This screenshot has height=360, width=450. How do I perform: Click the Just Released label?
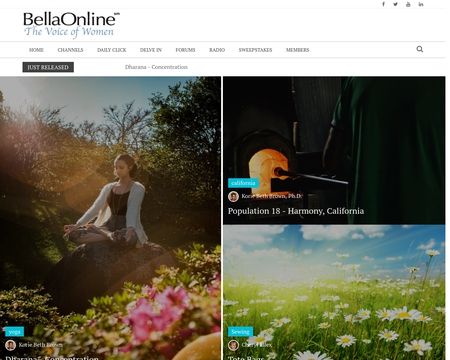[48, 67]
